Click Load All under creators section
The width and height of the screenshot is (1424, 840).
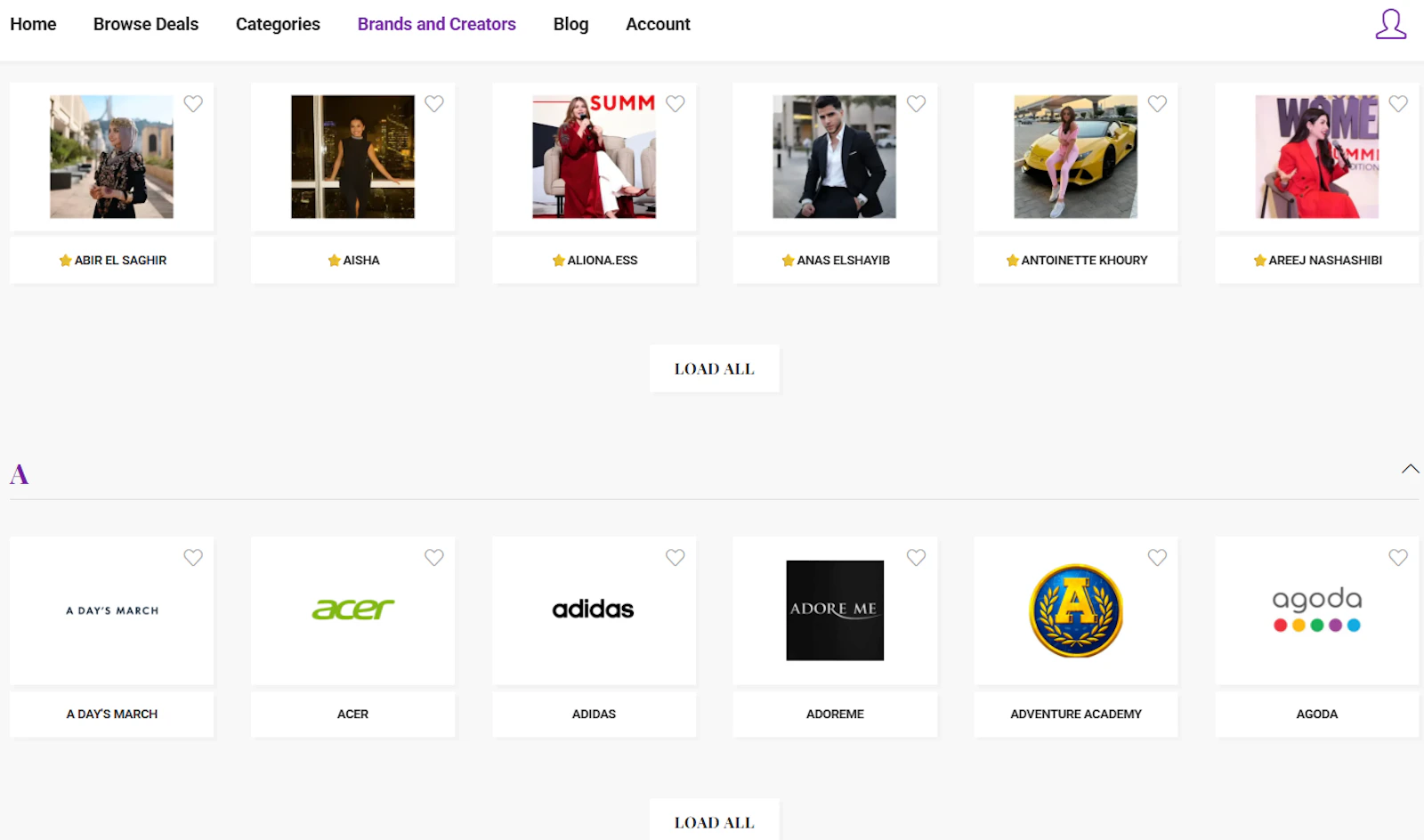click(x=714, y=368)
